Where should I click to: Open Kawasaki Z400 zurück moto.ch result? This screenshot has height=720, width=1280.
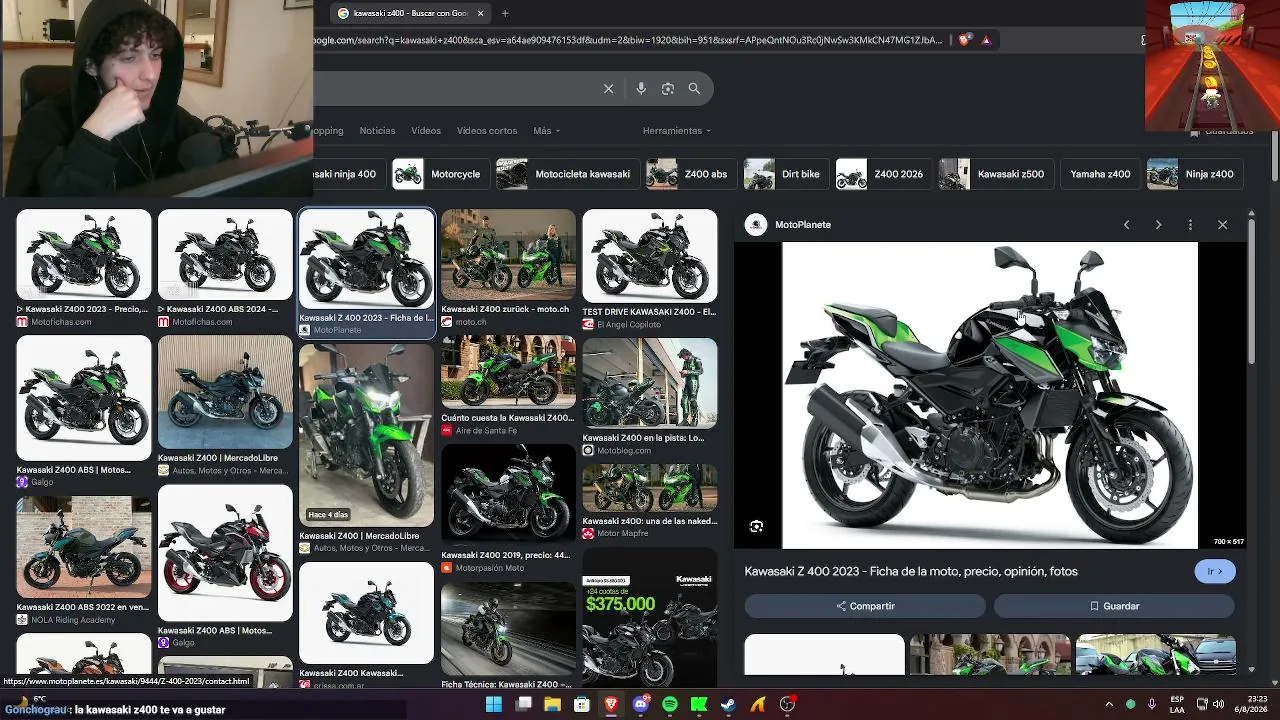(508, 254)
